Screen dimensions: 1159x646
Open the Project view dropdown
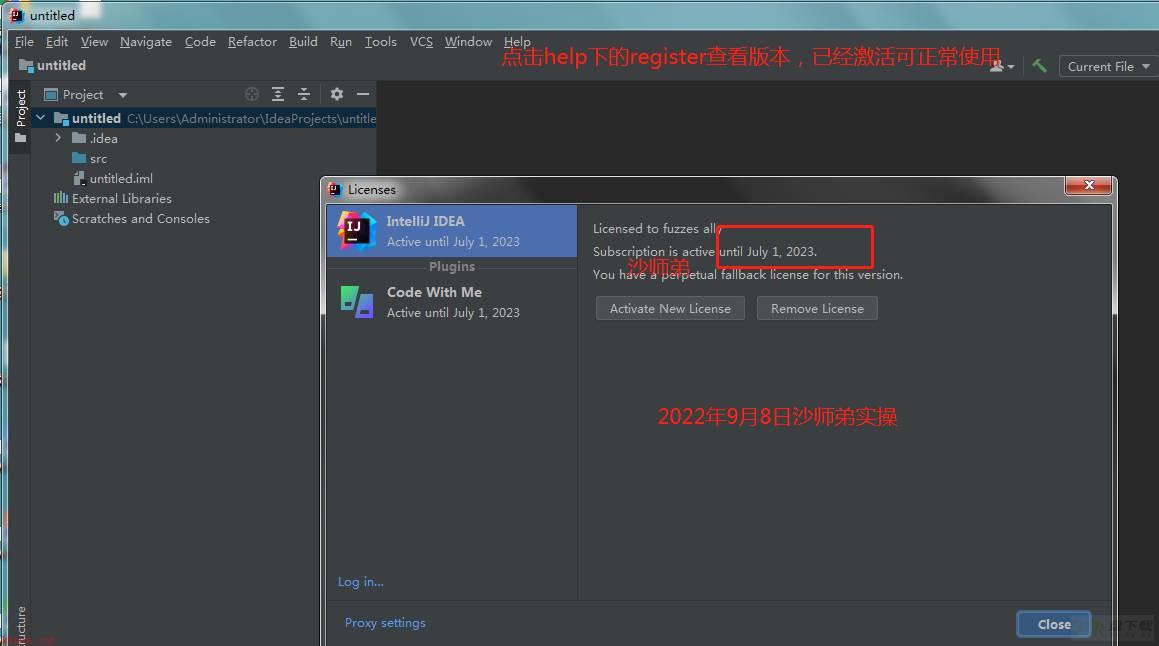pos(122,95)
